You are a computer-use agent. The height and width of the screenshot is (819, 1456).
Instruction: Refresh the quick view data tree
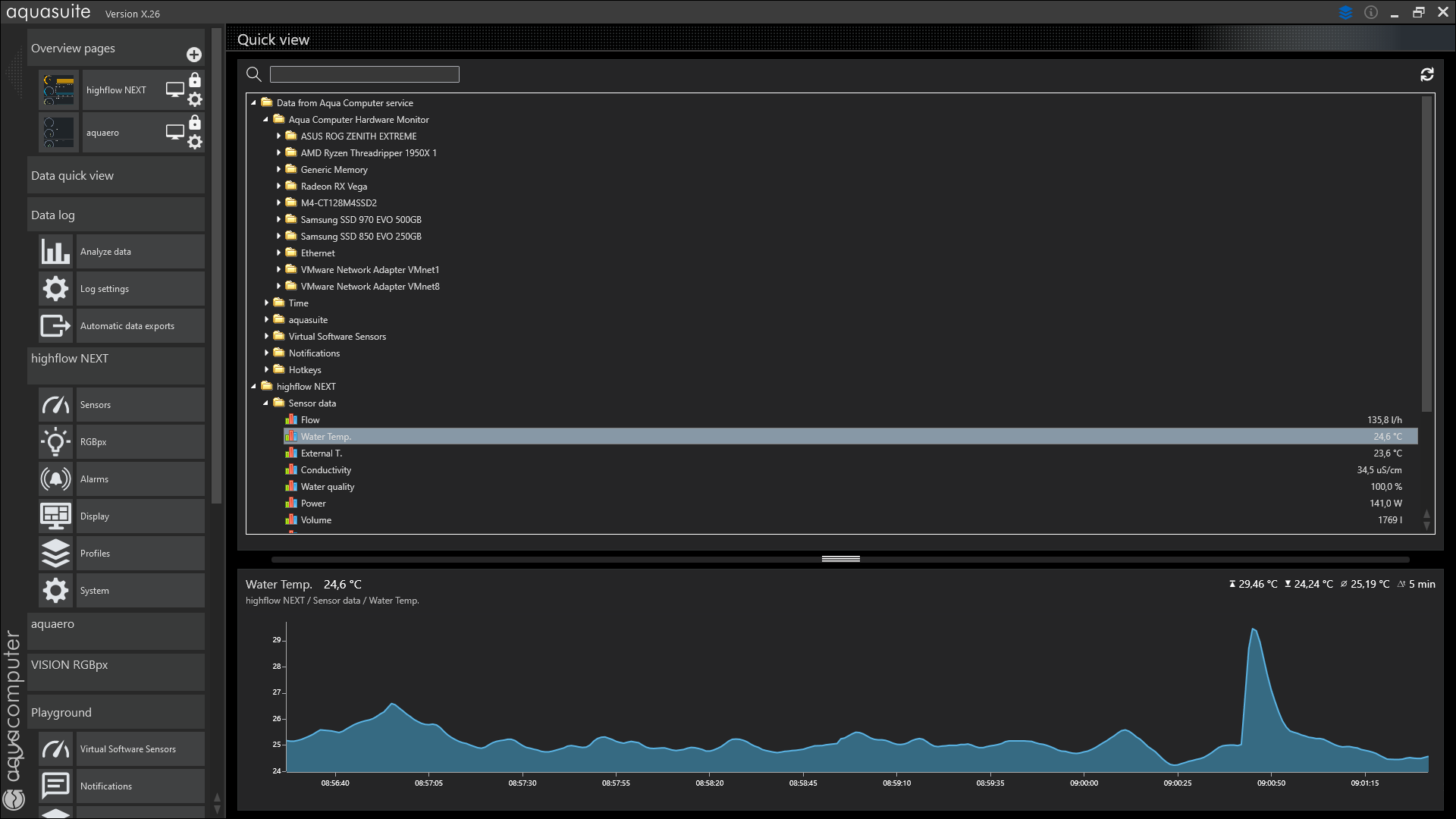coord(1427,74)
